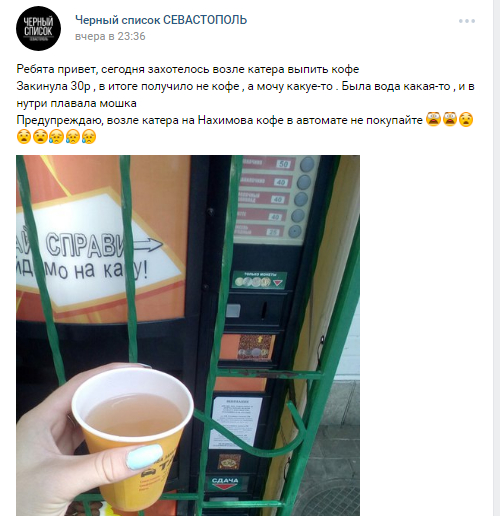This screenshot has width=500, height=516.
Task: Click the СДАЧА label in the photo
Action: pos(225,481)
